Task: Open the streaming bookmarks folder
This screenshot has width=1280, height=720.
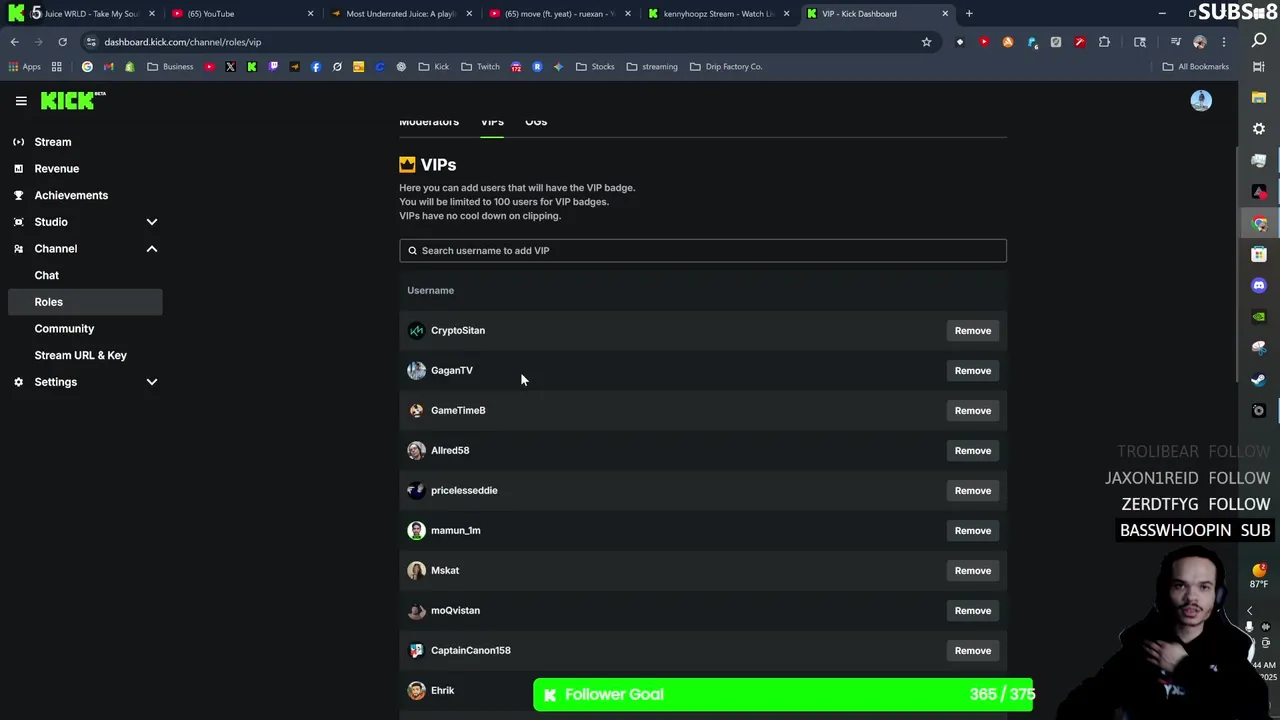Action: point(652,67)
